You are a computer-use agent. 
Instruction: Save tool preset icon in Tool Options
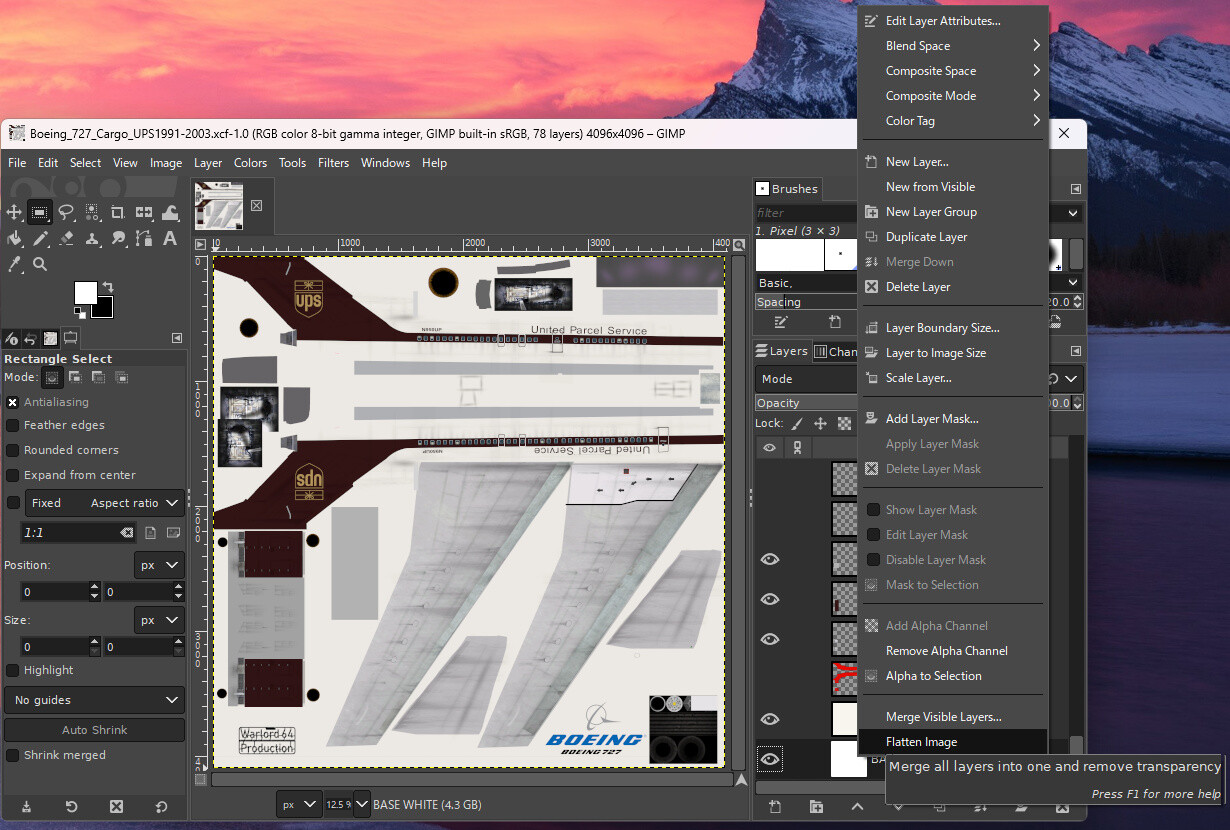click(26, 806)
